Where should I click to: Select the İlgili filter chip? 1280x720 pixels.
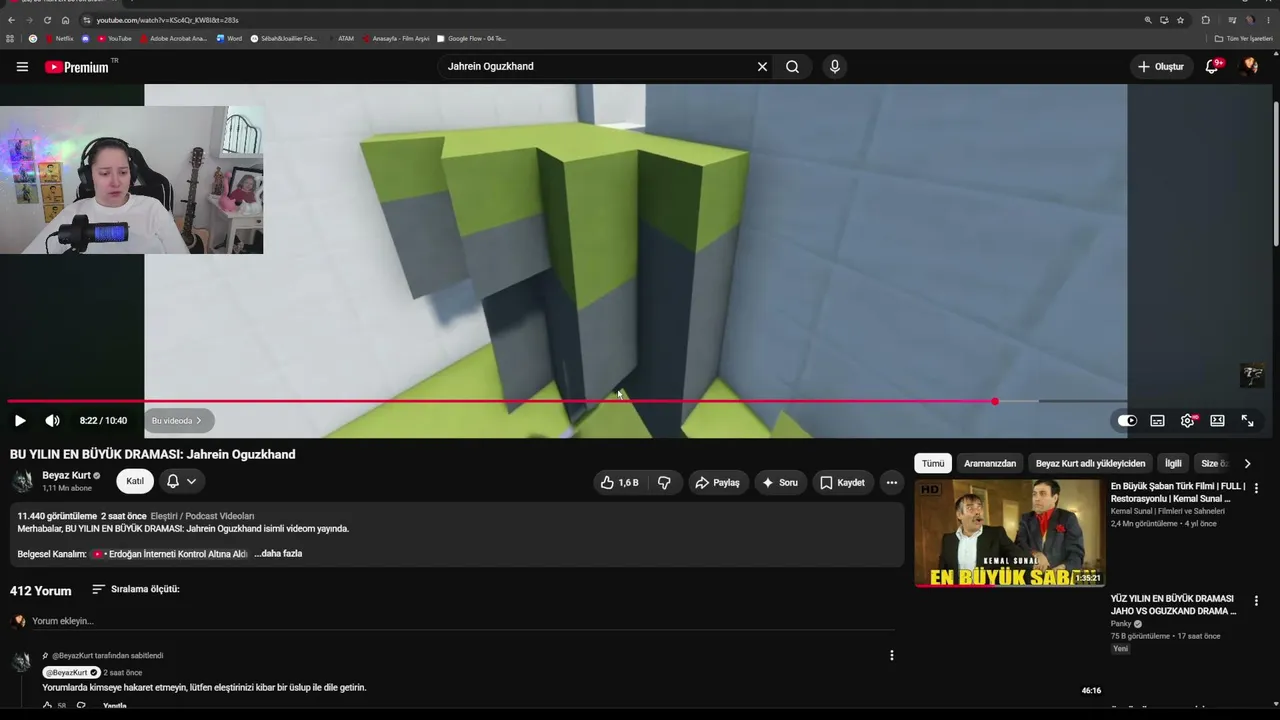(x=1173, y=464)
